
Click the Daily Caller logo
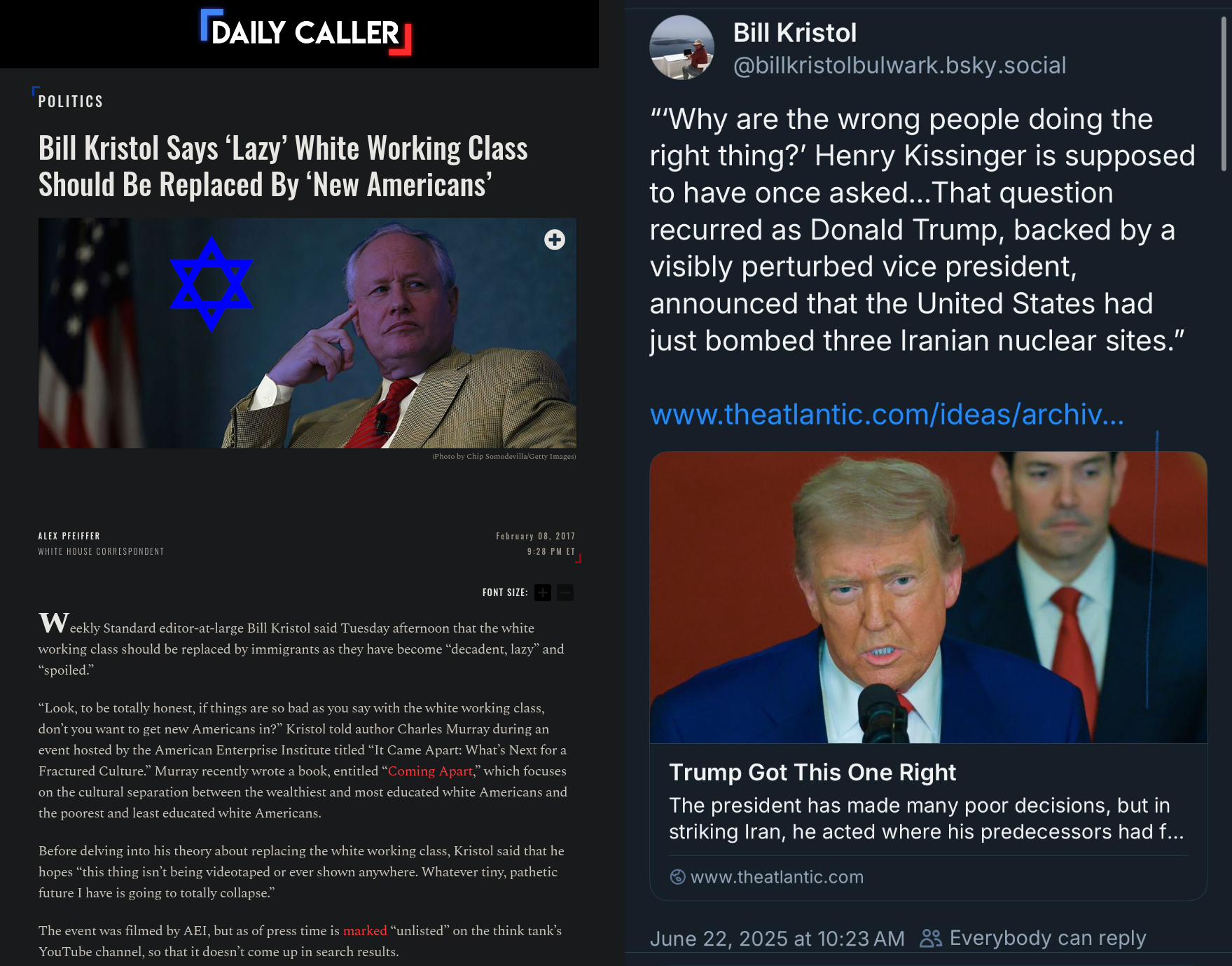305,32
